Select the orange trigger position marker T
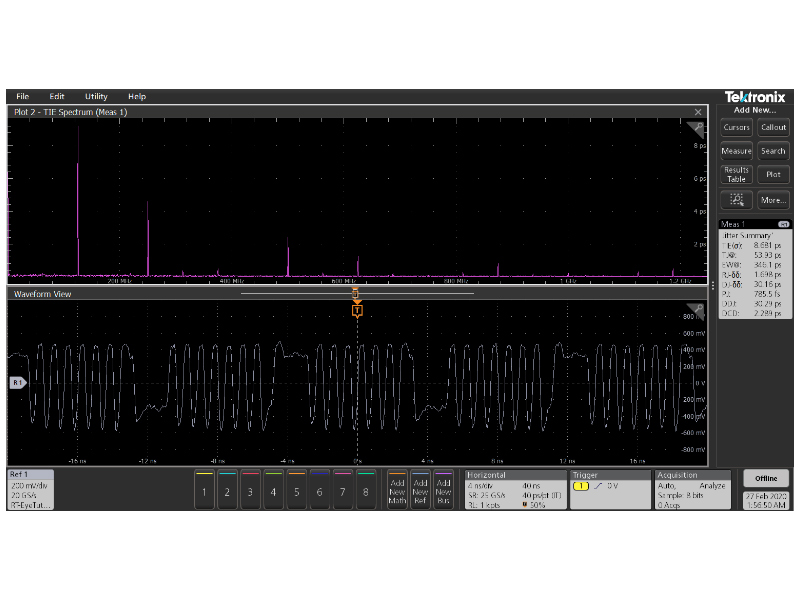 coord(357,310)
